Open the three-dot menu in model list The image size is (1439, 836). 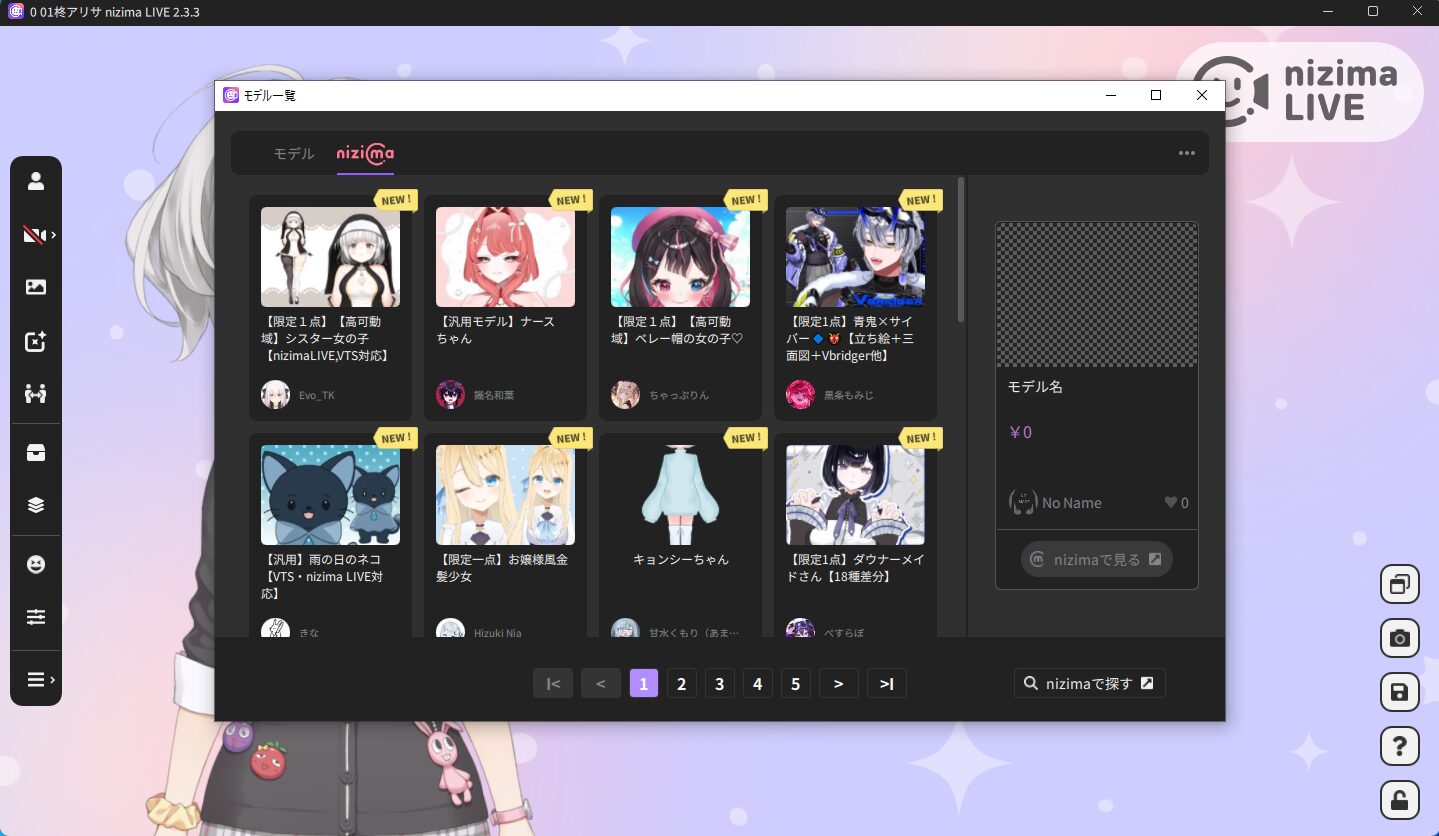coord(1186,152)
